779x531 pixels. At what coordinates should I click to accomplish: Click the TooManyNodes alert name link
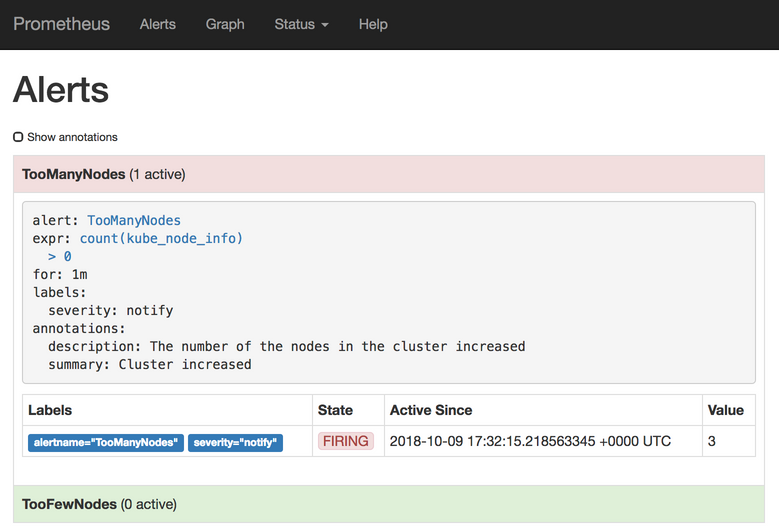coord(134,220)
